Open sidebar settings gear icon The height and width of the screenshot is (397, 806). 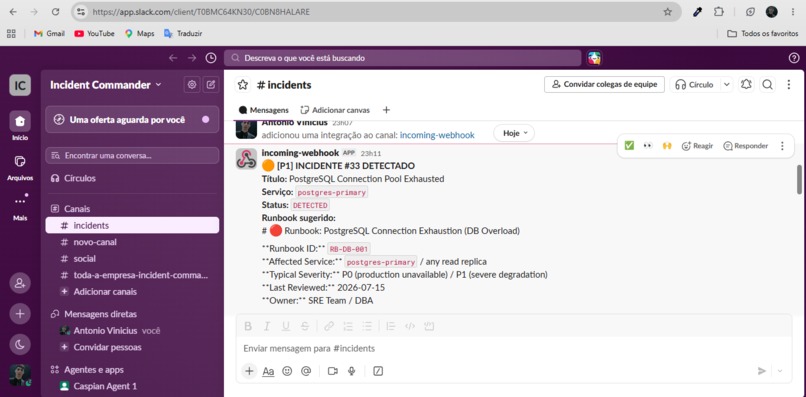(192, 85)
